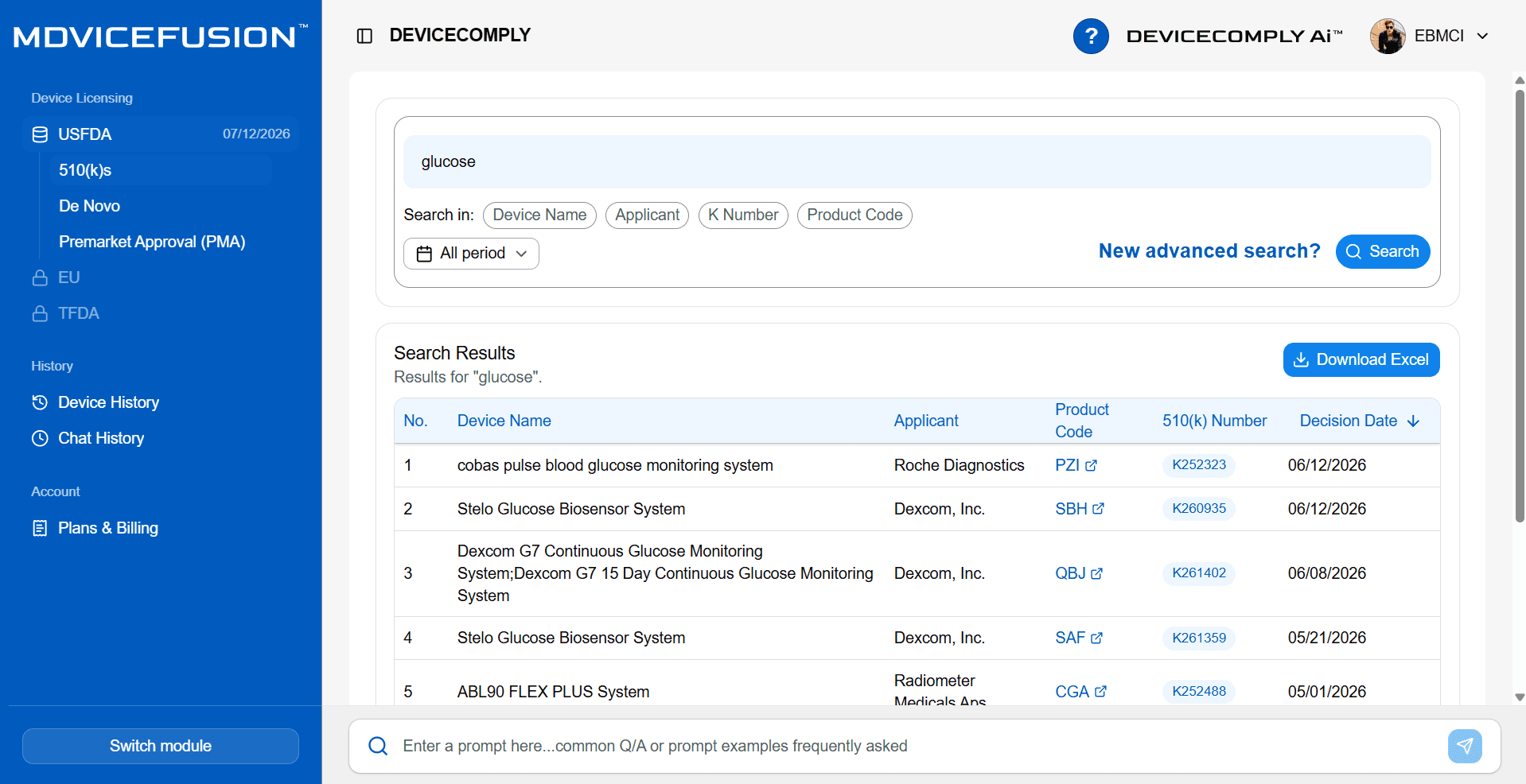Image resolution: width=1526 pixels, height=784 pixels.
Task: Open Device History page
Action: (x=108, y=402)
